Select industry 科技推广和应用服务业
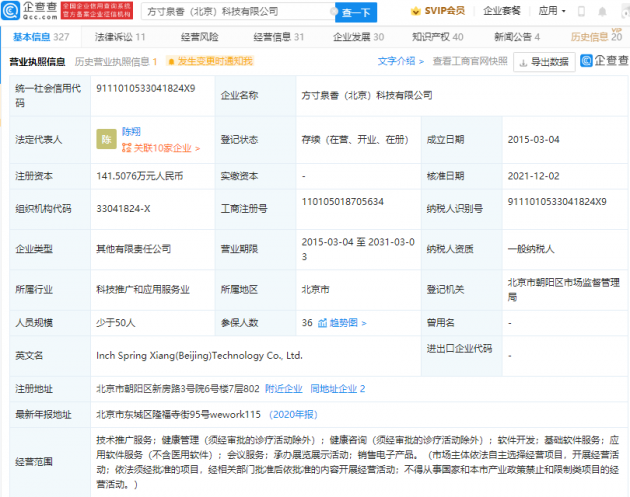This screenshot has width=630, height=497. pyautogui.click(x=143, y=290)
